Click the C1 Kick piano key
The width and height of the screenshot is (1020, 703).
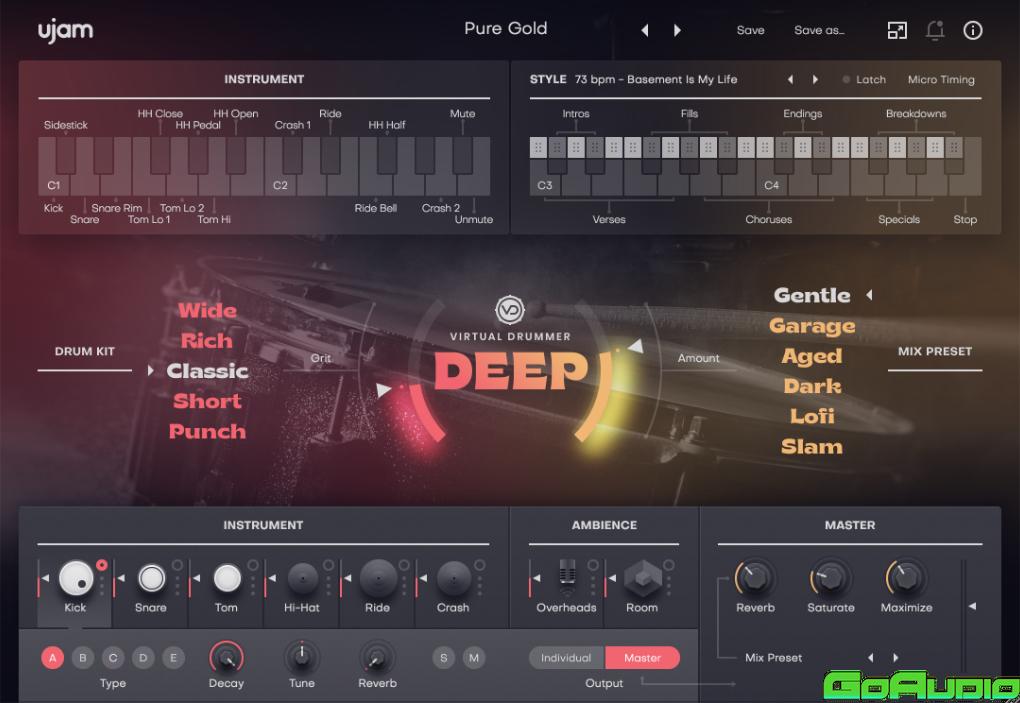click(54, 185)
